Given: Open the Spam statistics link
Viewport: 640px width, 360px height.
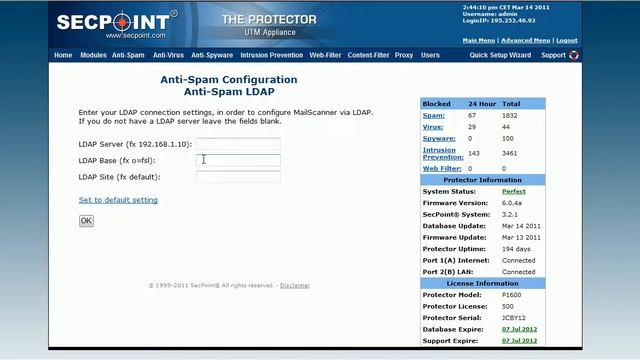Looking at the screenshot, I should (433, 116).
